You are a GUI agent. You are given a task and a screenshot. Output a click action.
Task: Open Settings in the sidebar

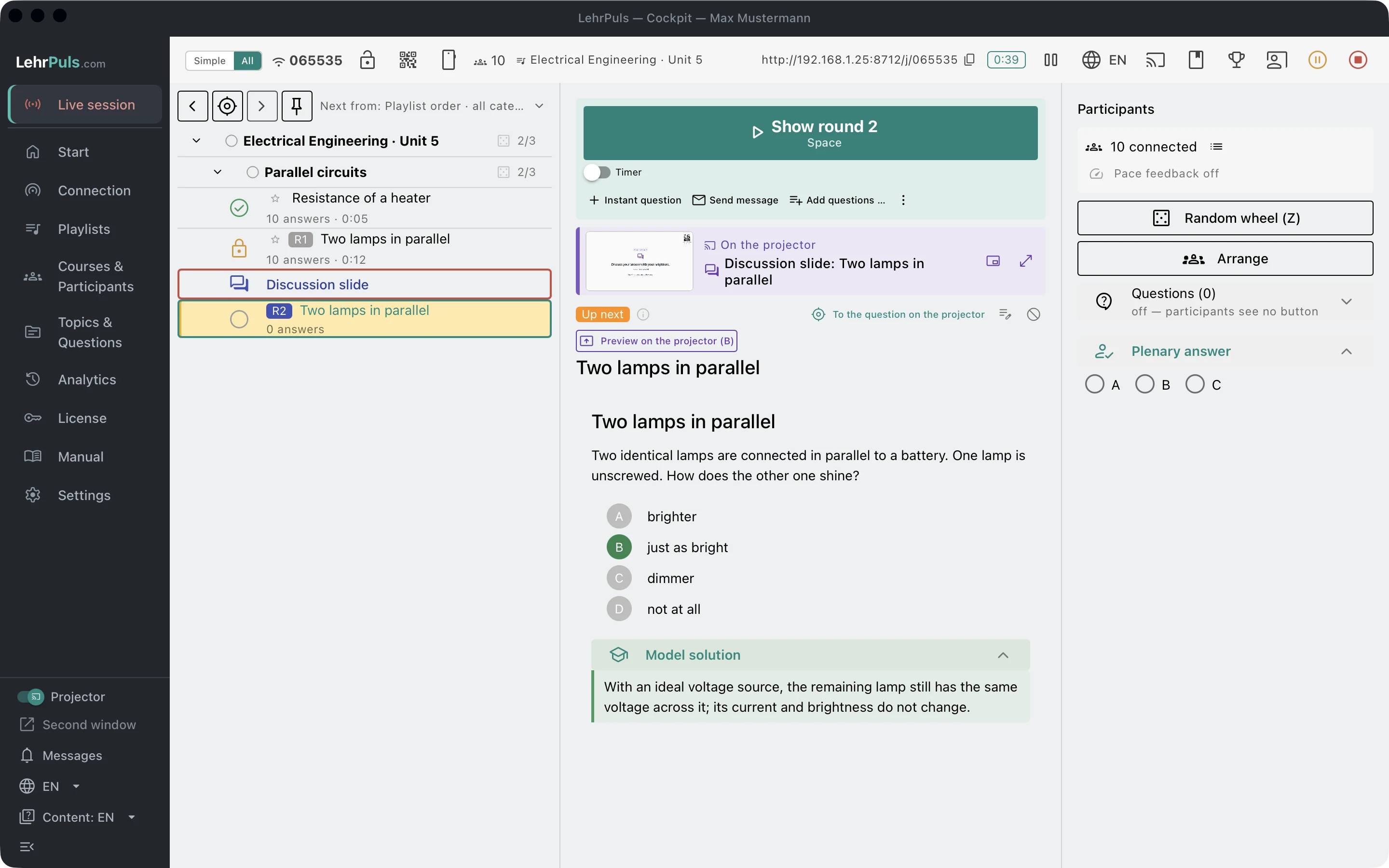[85, 495]
